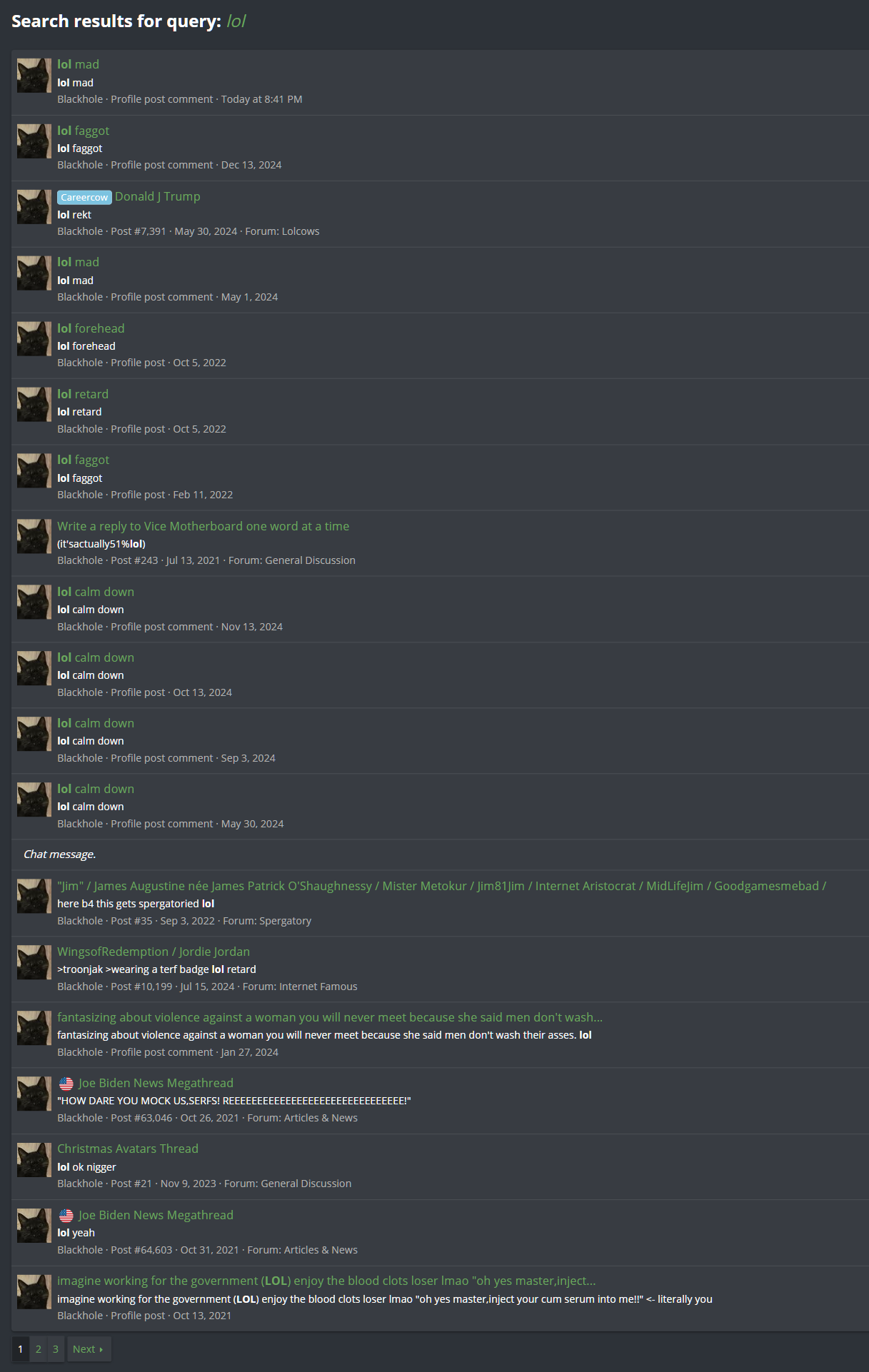Open the Christmas Avatars Thread link
Viewport: 869px width, 1372px height.
coord(128,1149)
